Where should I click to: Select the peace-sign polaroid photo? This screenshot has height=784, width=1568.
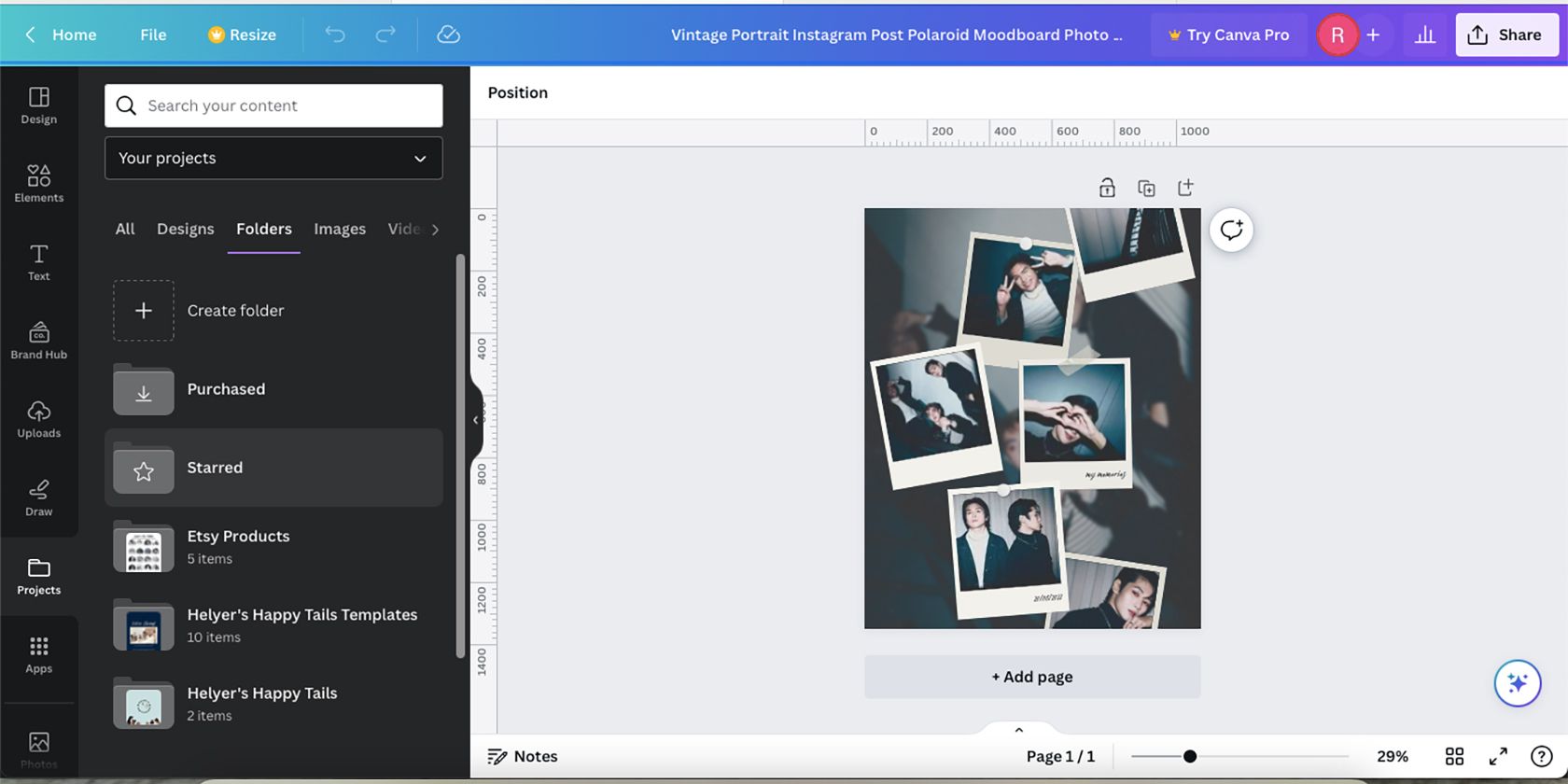click(1019, 294)
